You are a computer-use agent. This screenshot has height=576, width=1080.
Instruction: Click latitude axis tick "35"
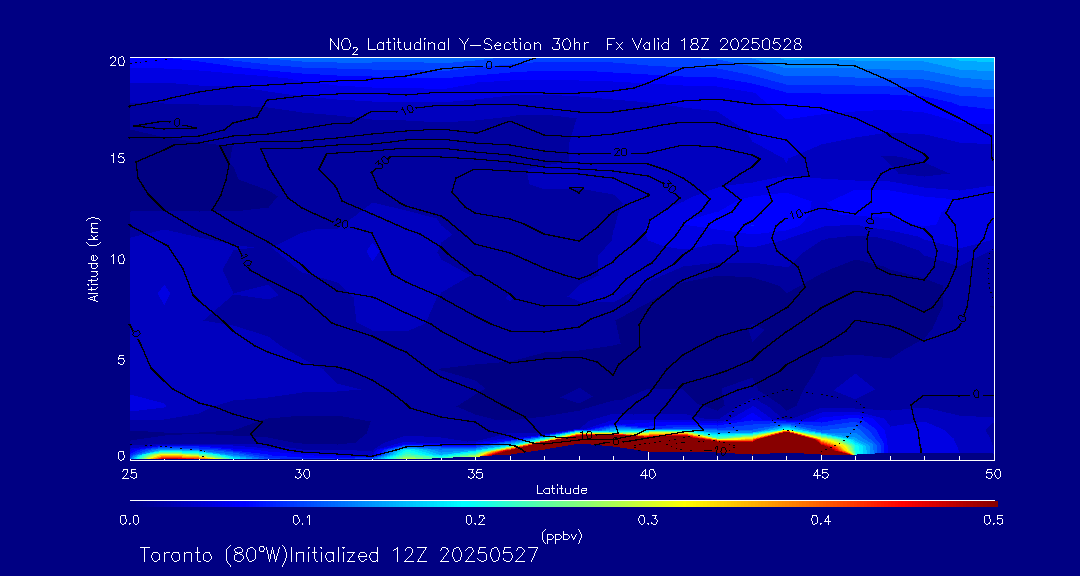point(475,473)
